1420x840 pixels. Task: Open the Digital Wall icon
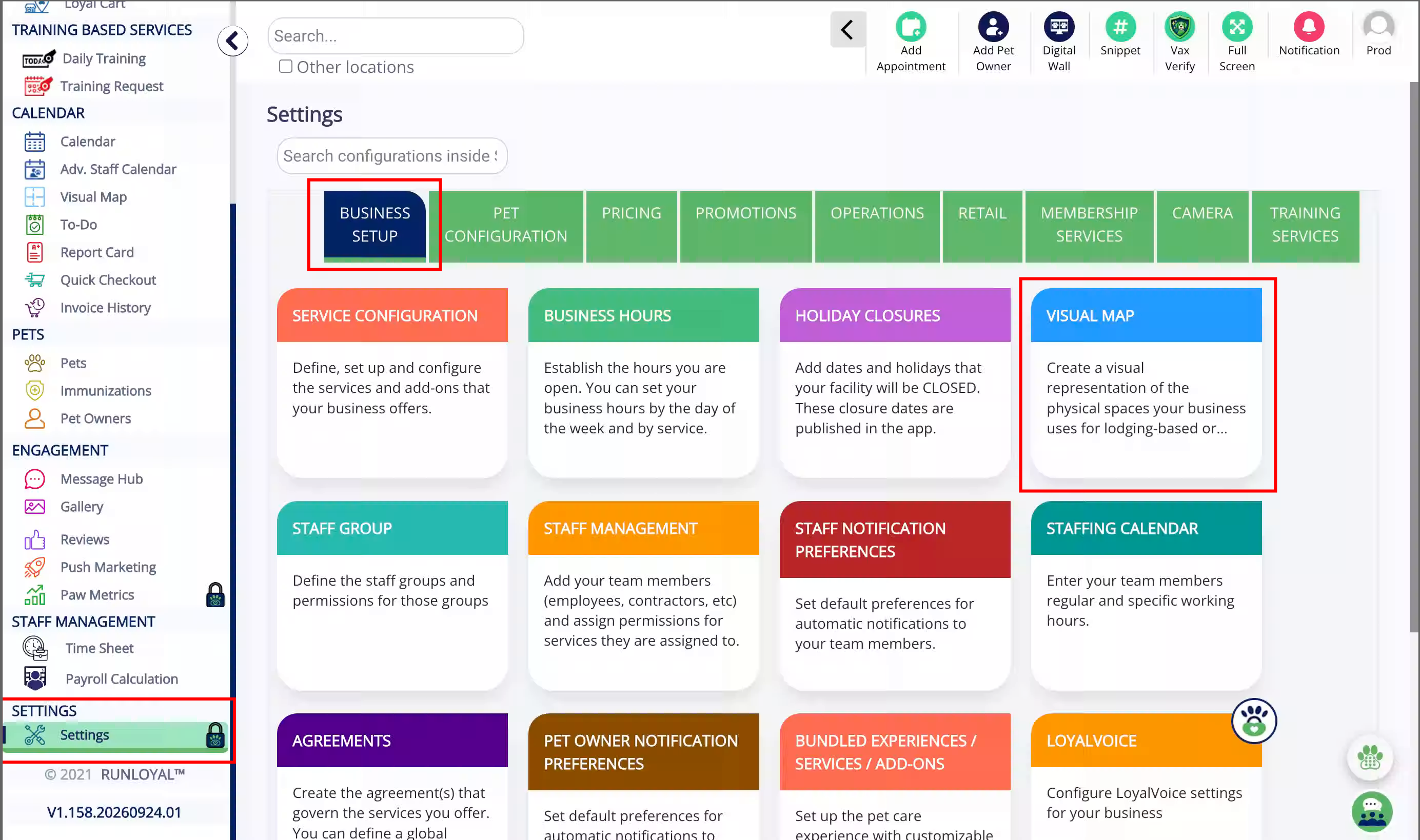tap(1059, 27)
